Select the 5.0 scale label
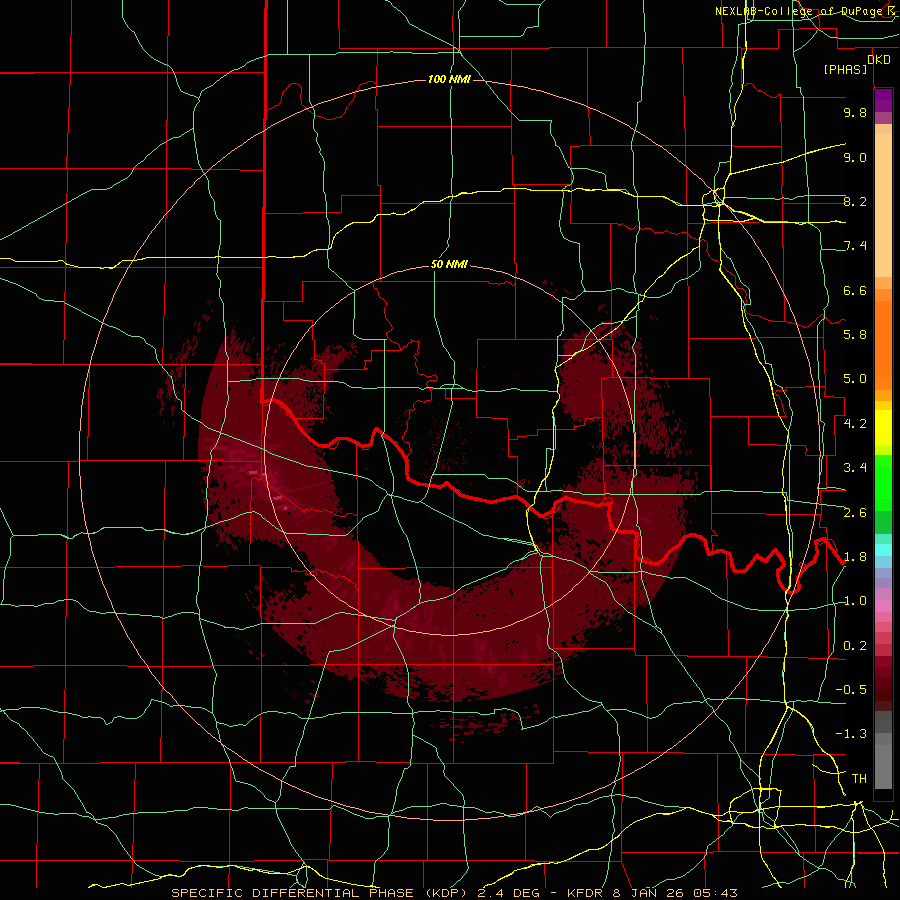This screenshot has width=900, height=900. (x=855, y=379)
